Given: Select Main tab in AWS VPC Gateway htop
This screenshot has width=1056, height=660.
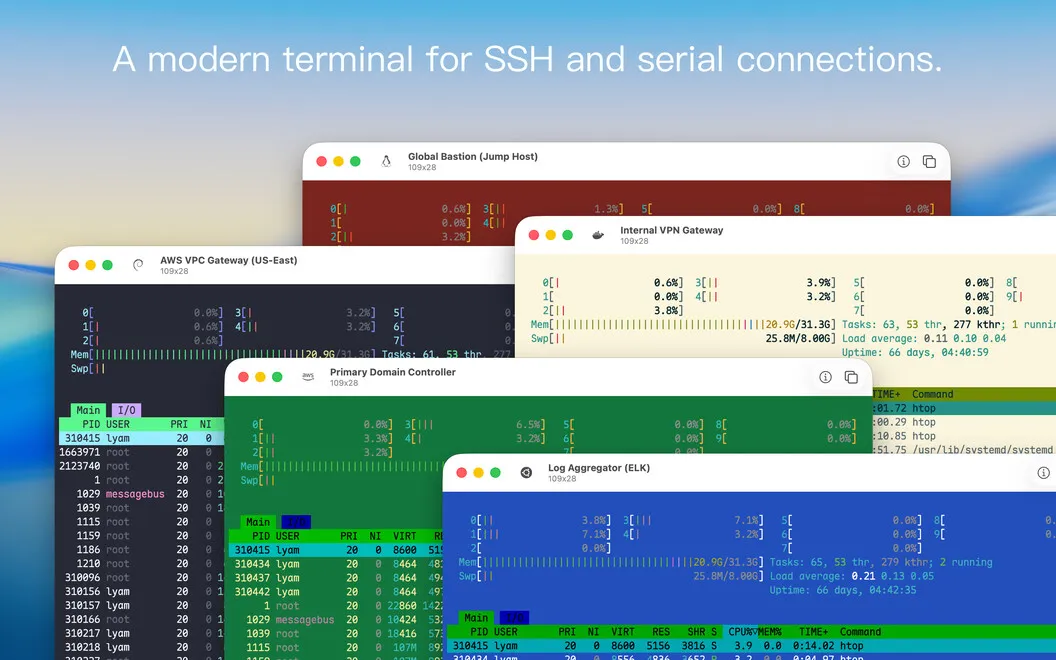Looking at the screenshot, I should click(88, 410).
